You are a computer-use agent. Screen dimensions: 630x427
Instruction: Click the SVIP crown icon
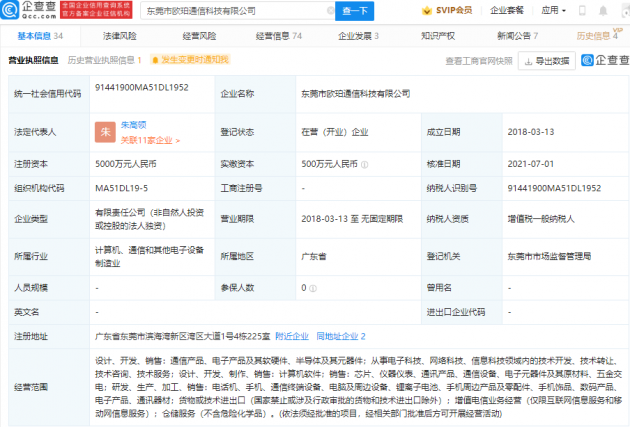tap(427, 11)
